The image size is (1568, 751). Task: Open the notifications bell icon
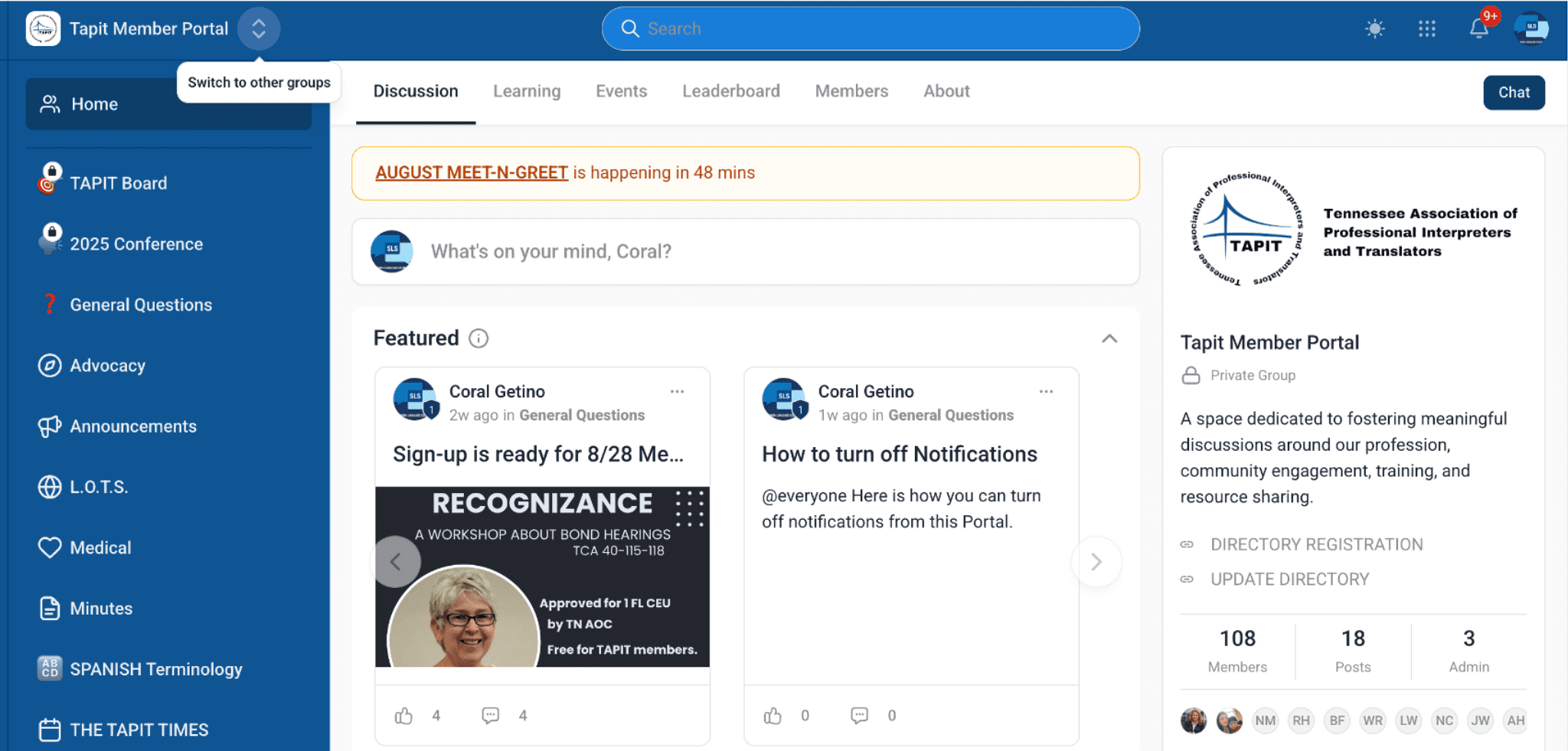click(1478, 29)
